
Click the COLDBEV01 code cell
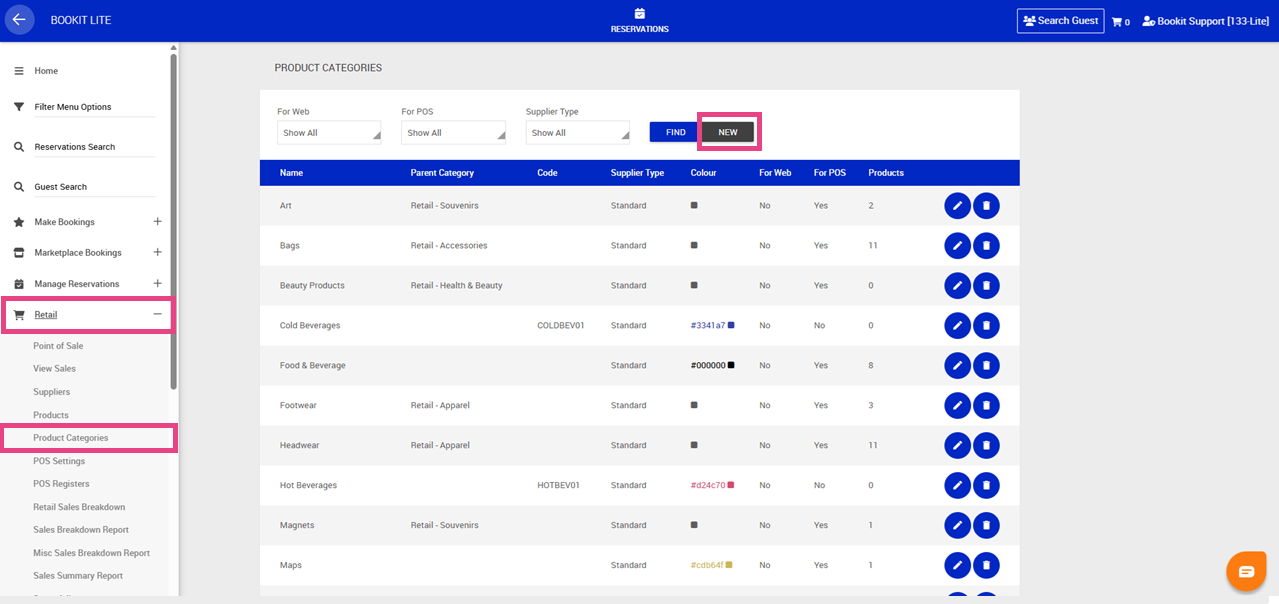(561, 326)
